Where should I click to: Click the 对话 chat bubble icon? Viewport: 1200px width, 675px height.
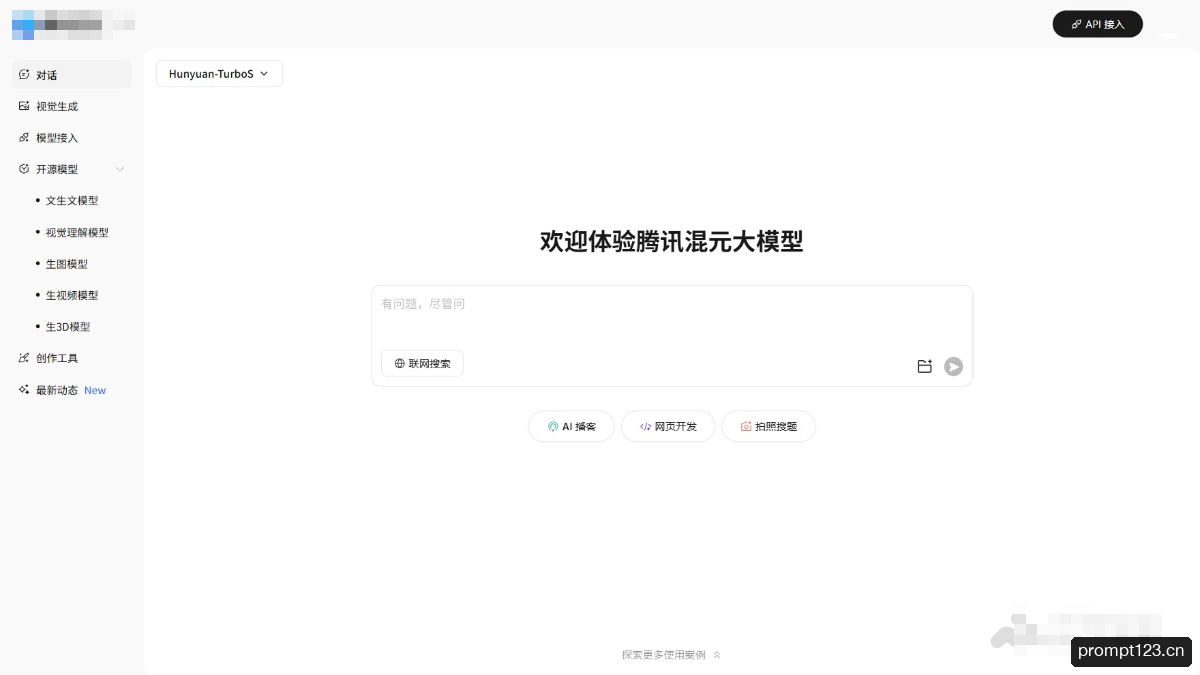(24, 75)
